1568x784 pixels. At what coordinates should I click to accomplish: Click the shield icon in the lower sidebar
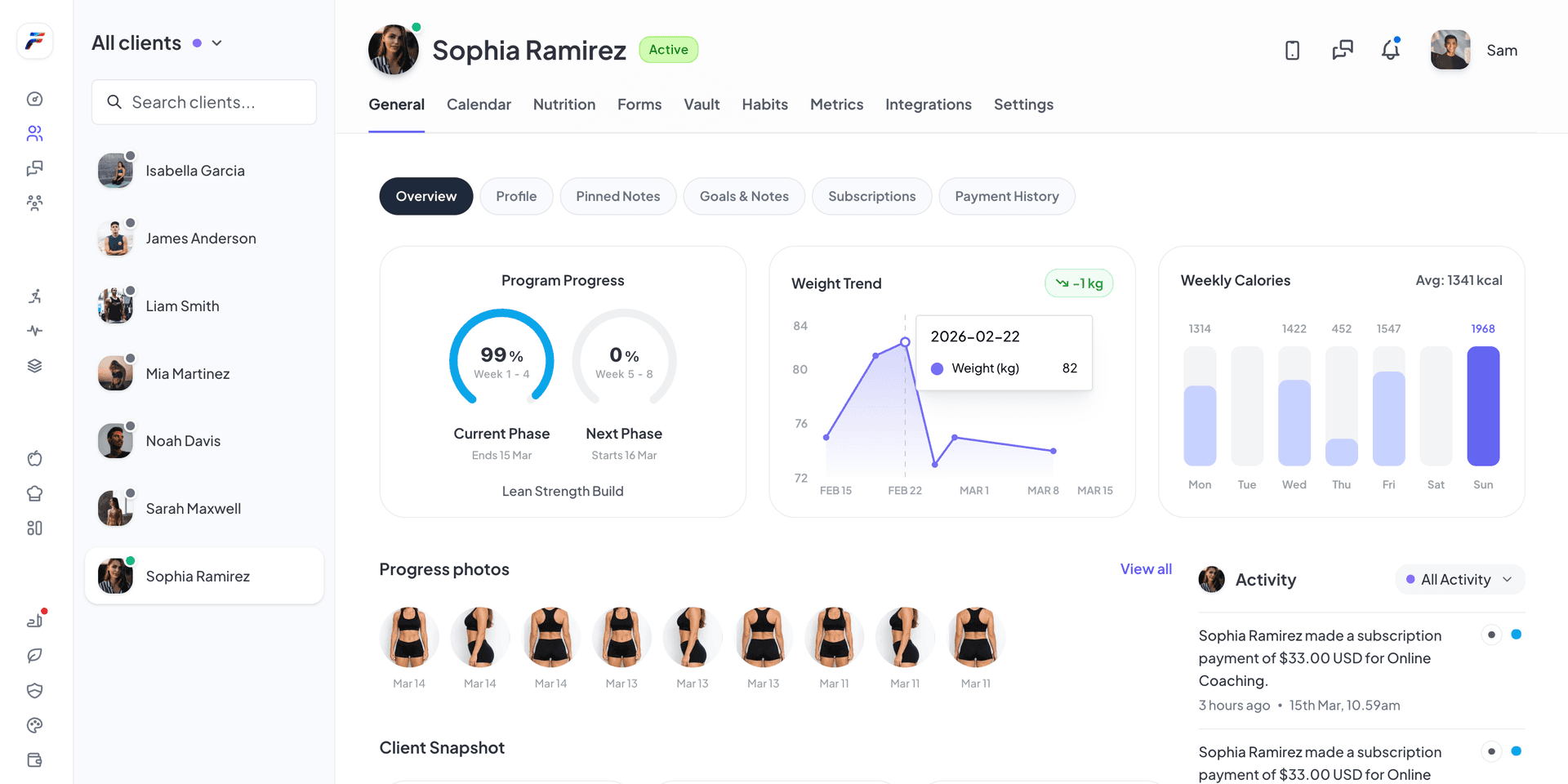tap(34, 690)
